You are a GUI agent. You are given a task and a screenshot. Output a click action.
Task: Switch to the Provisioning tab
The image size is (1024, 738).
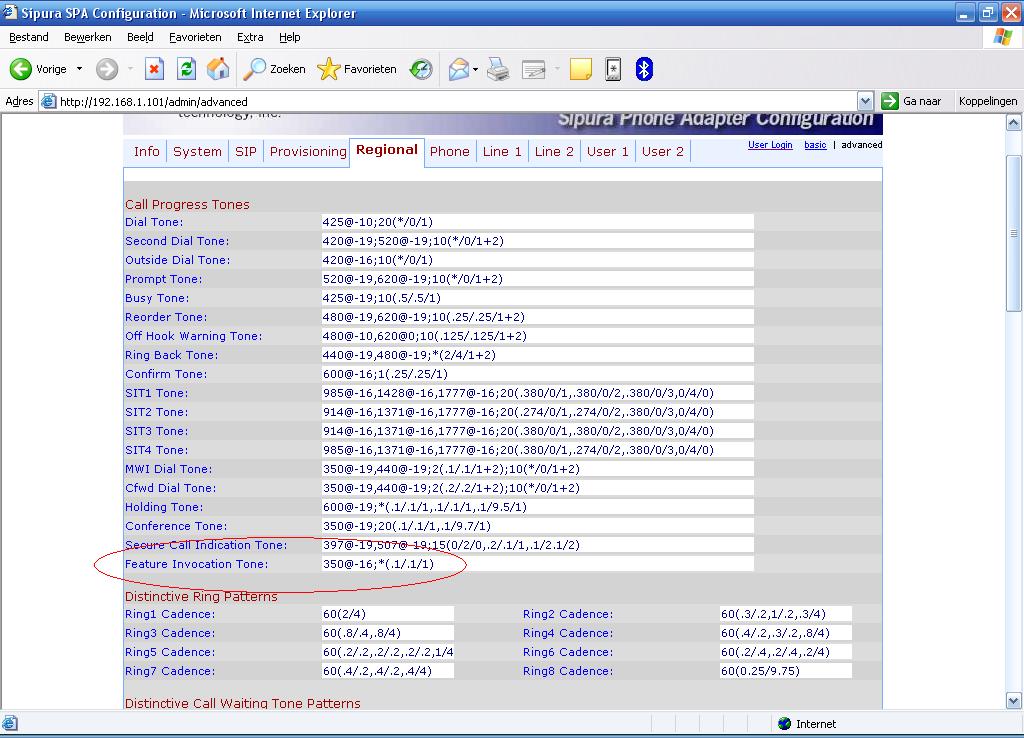point(308,152)
